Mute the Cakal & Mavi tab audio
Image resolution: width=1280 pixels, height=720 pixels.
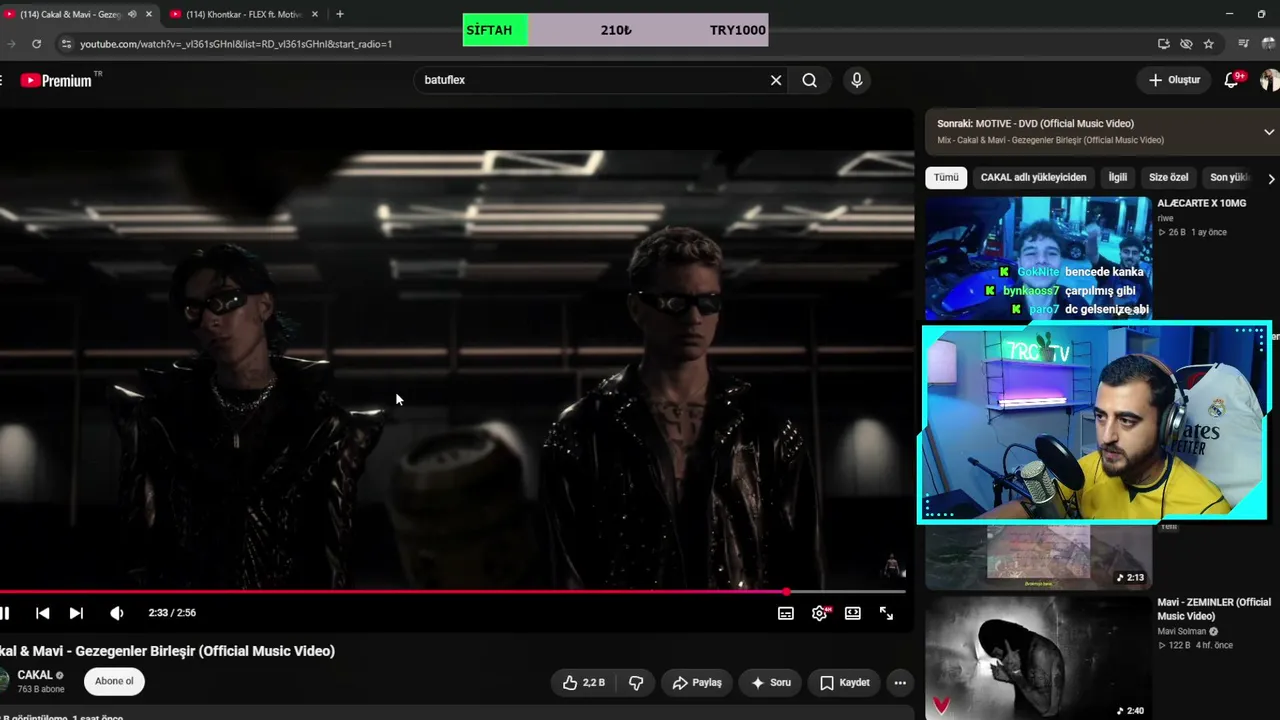pos(132,14)
